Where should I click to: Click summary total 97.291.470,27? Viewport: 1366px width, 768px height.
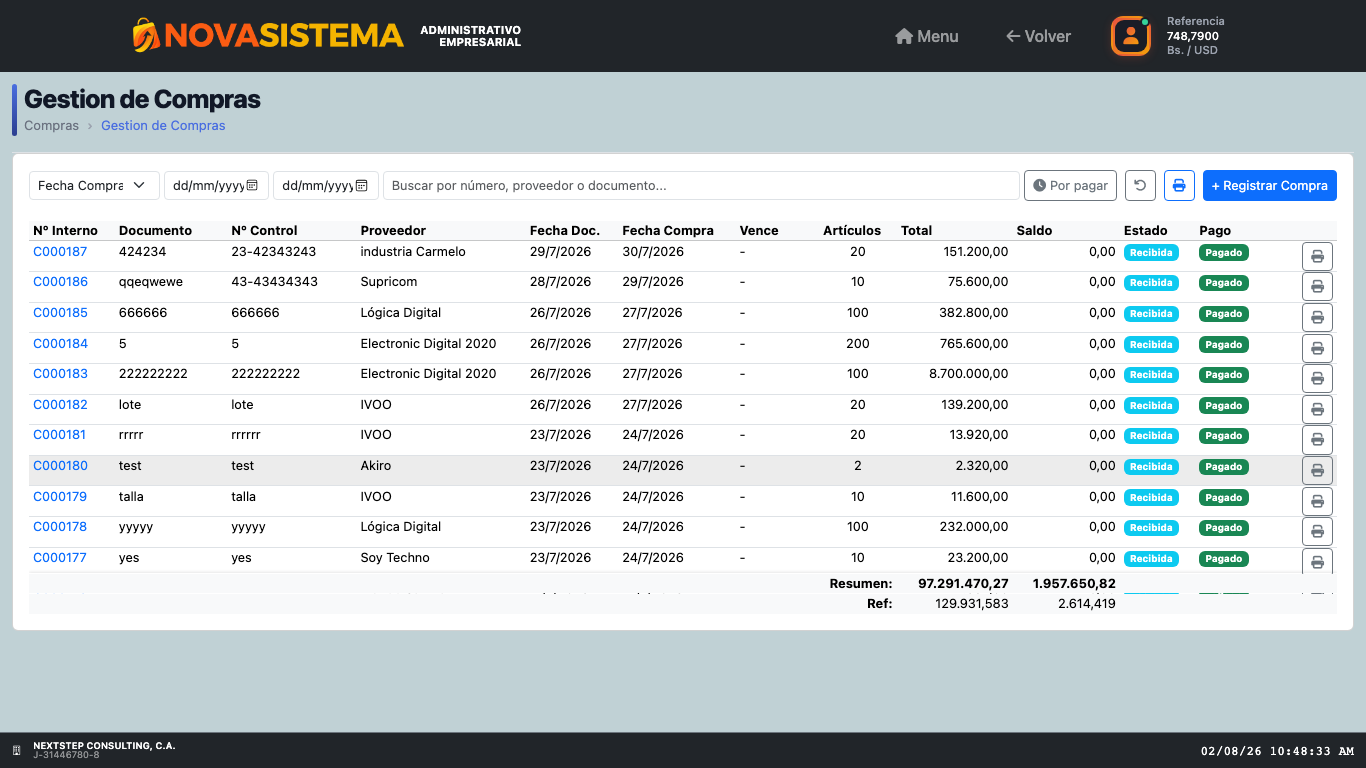[963, 583]
